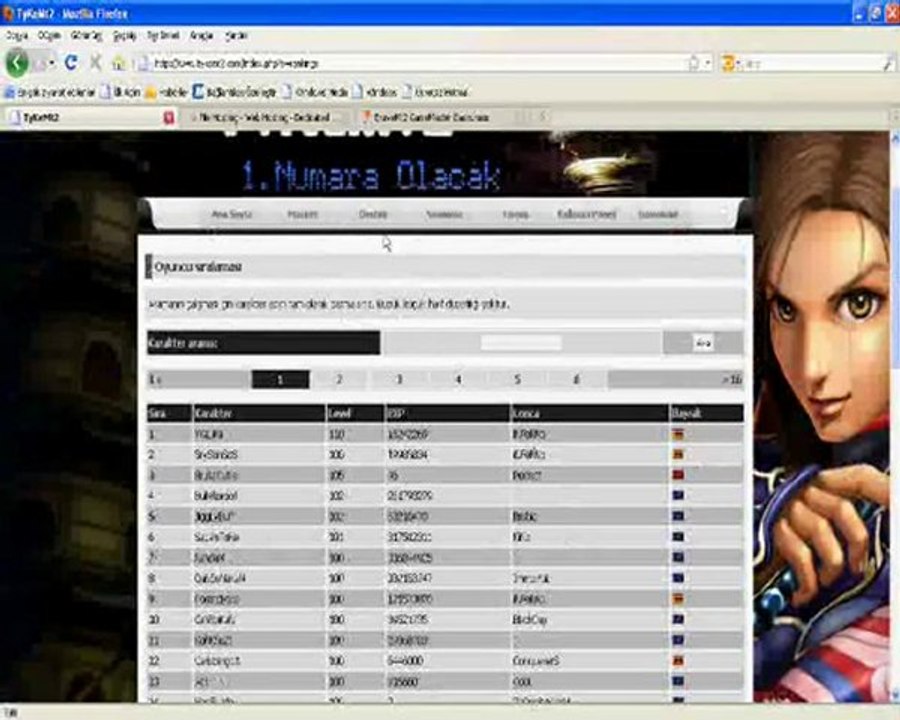The width and height of the screenshot is (900, 720).
Task: Click the magnifier icon in the search box
Action: pyautogui.click(x=888, y=64)
